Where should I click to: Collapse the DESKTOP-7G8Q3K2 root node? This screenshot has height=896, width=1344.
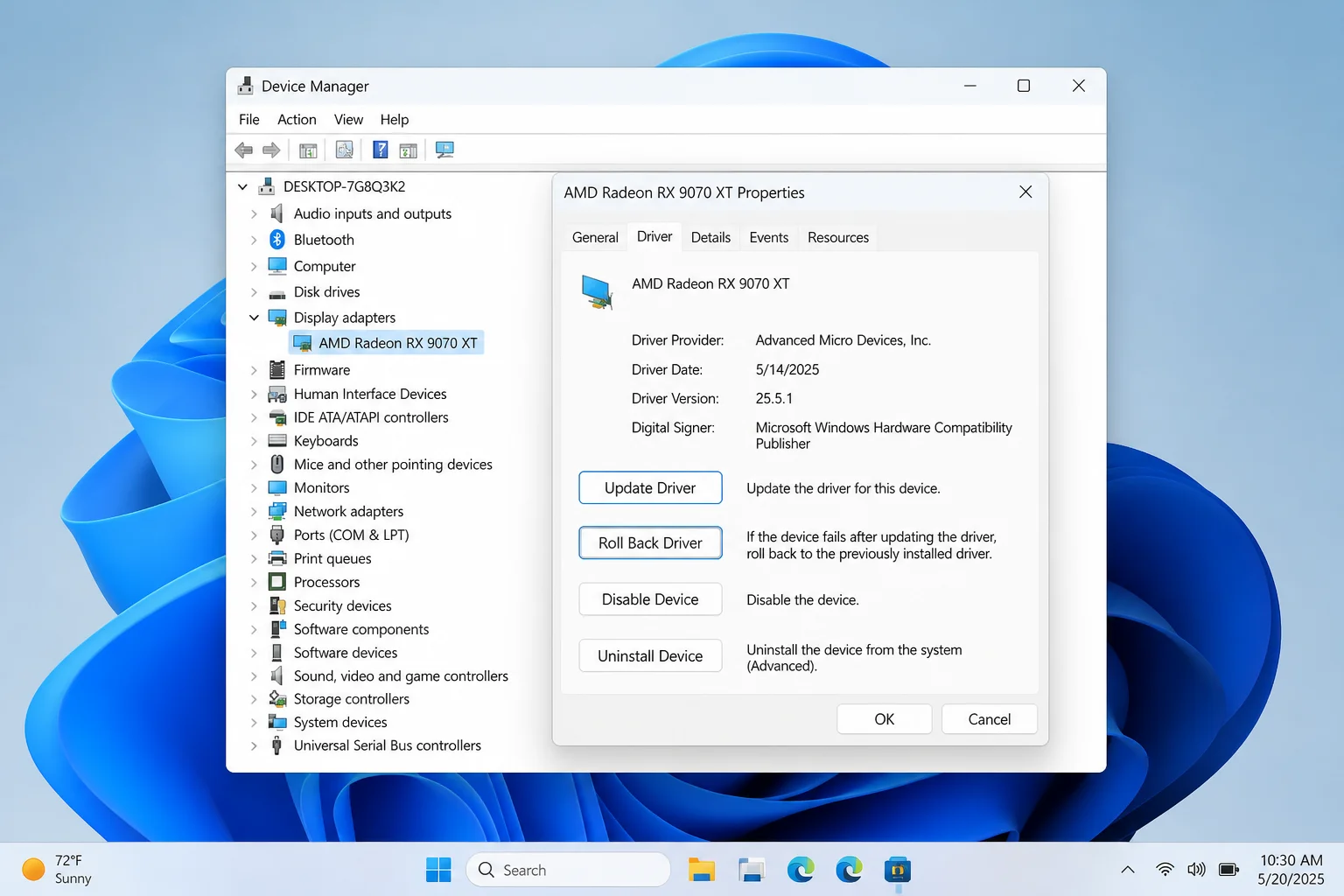click(243, 187)
